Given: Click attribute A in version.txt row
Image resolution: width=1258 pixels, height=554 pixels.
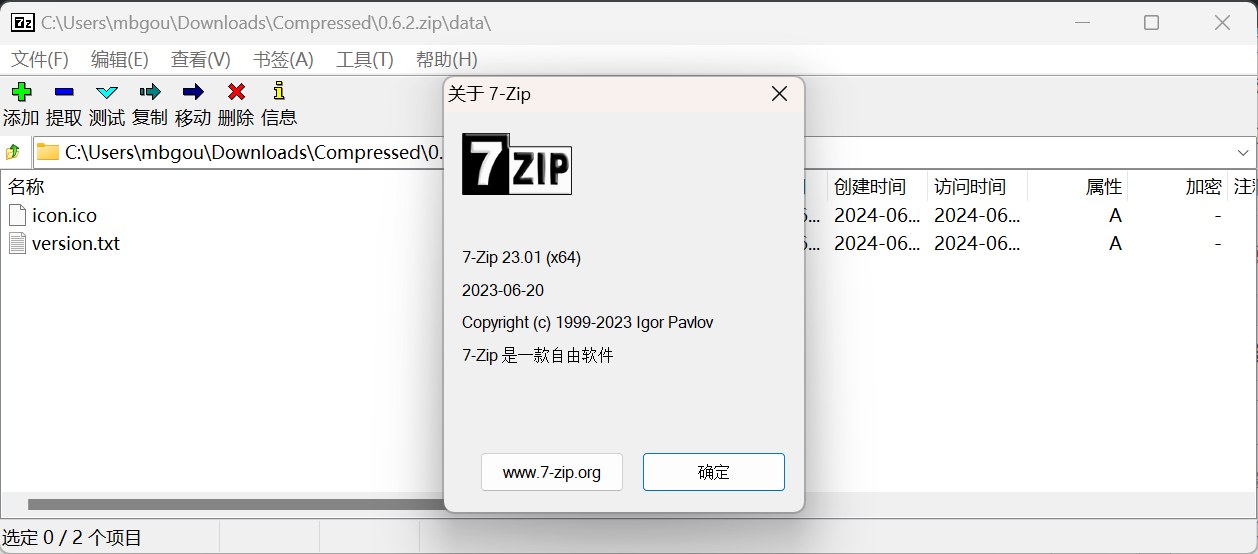Looking at the screenshot, I should tap(1115, 243).
